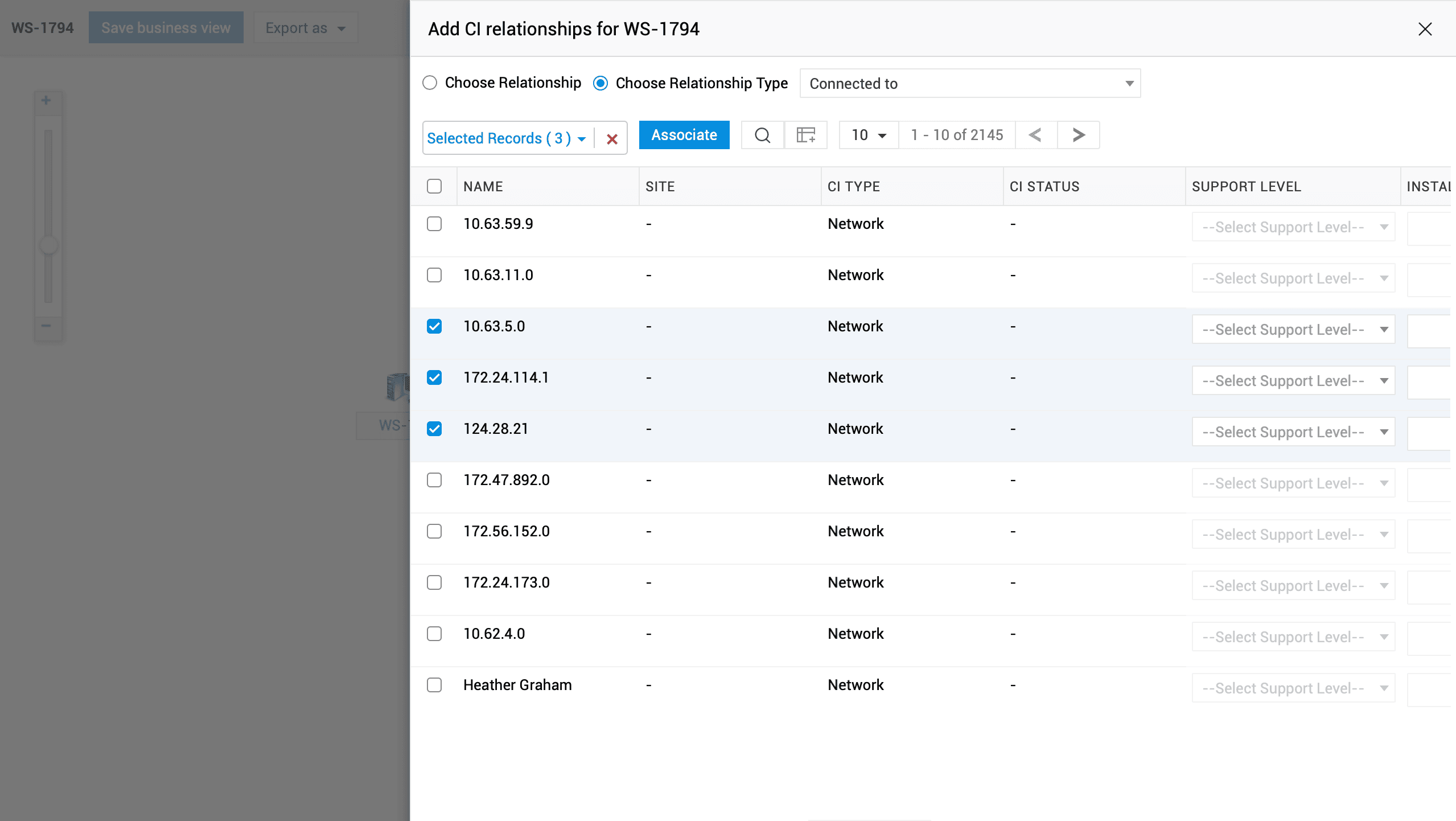Sort by the CI TYPE column header

(x=853, y=187)
